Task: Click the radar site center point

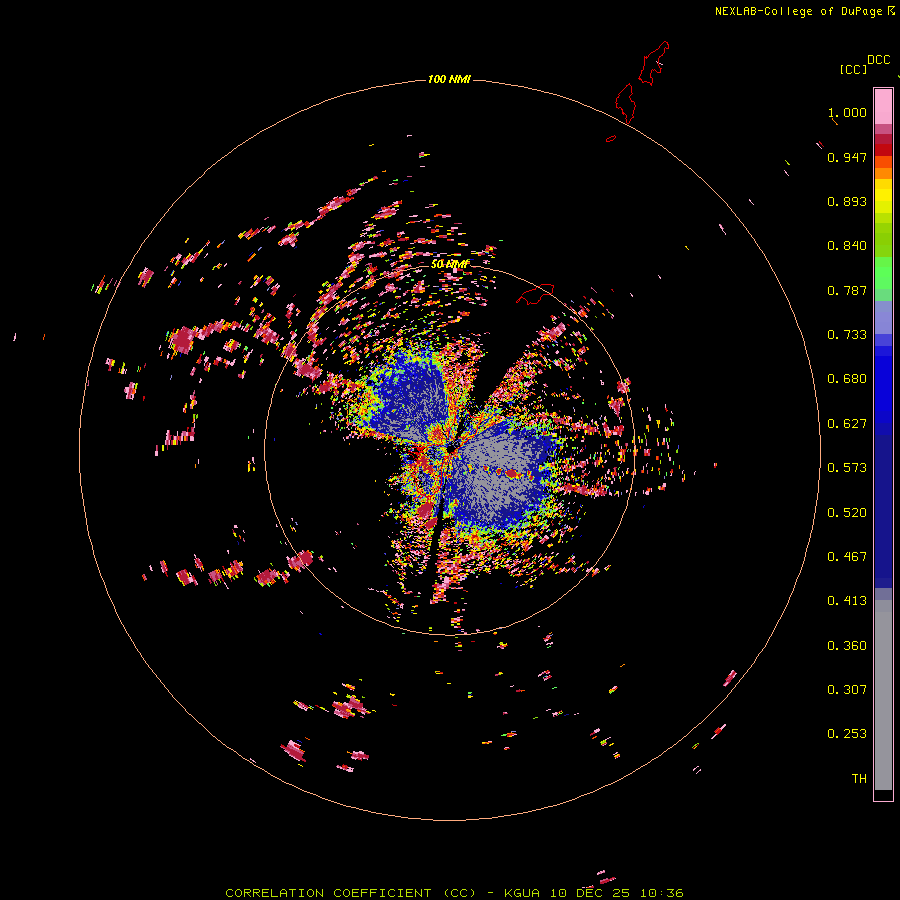Action: (x=452, y=449)
